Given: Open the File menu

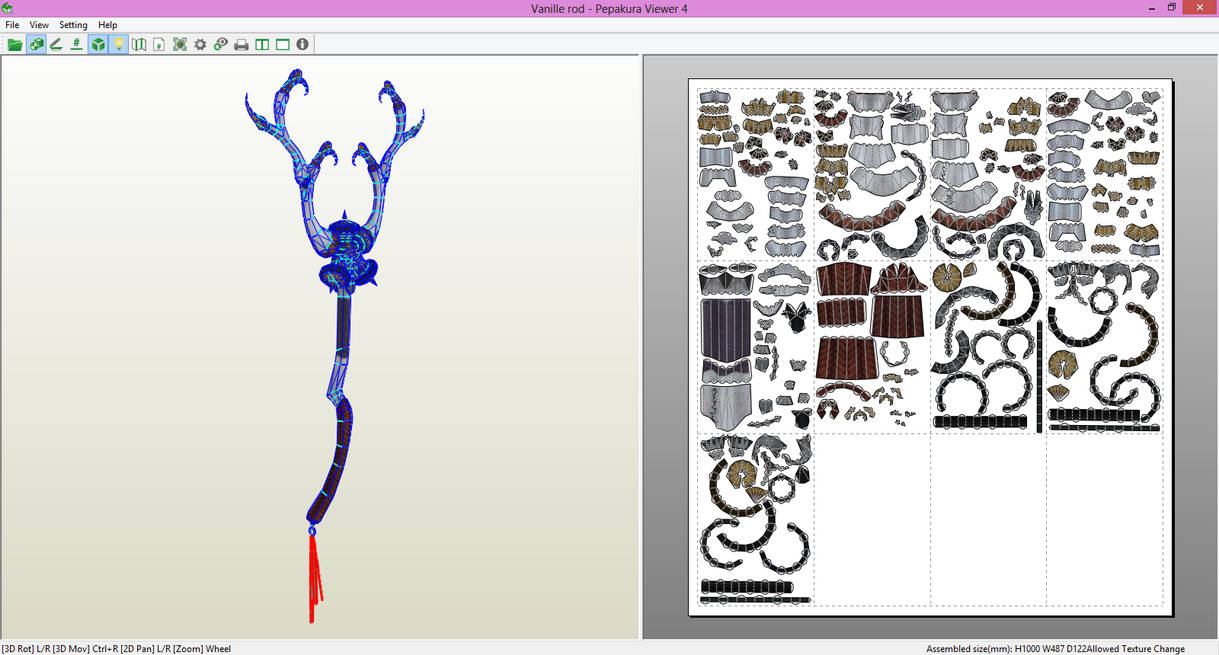Looking at the screenshot, I should 12,24.
